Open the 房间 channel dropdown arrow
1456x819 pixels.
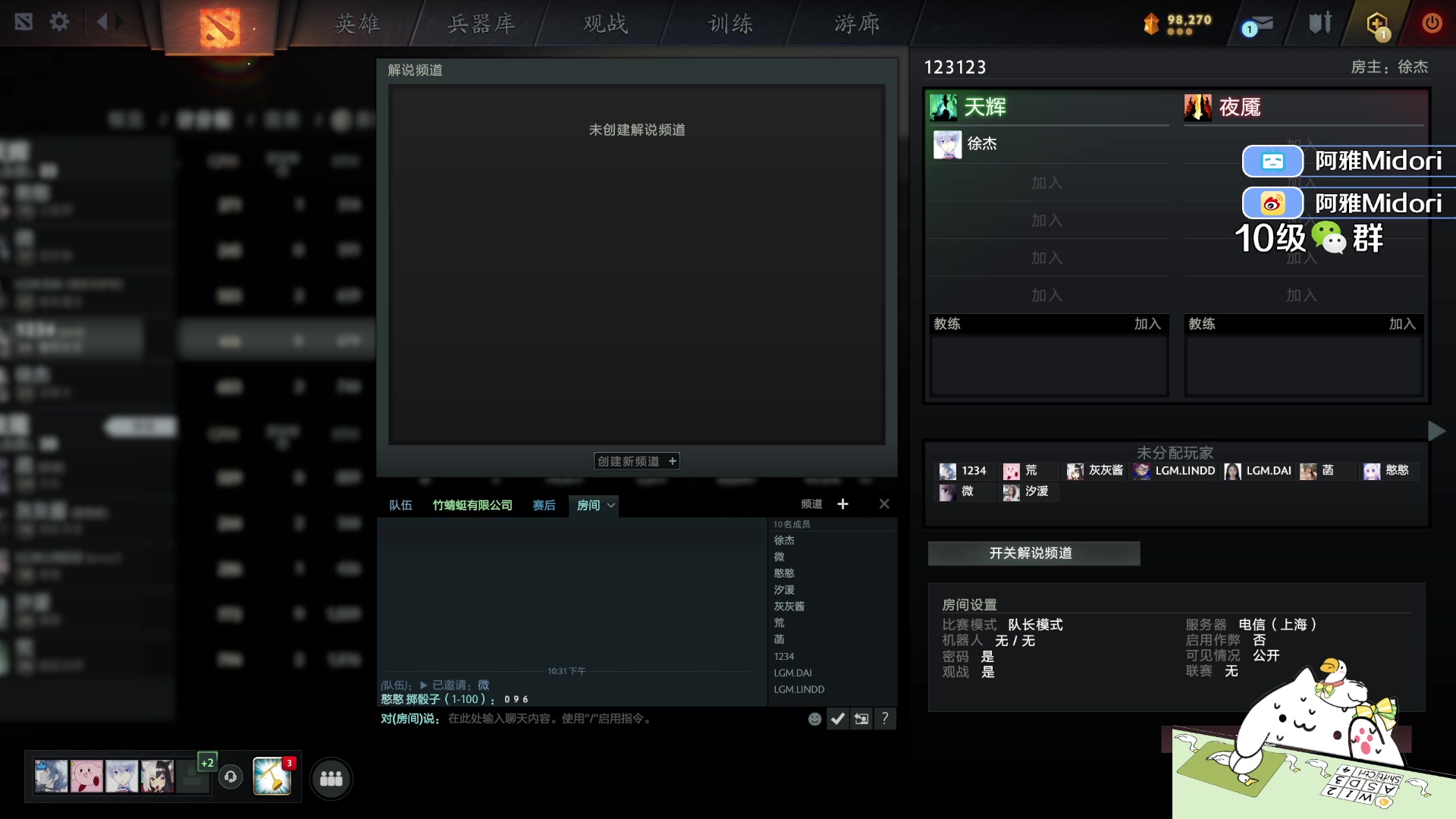610,505
